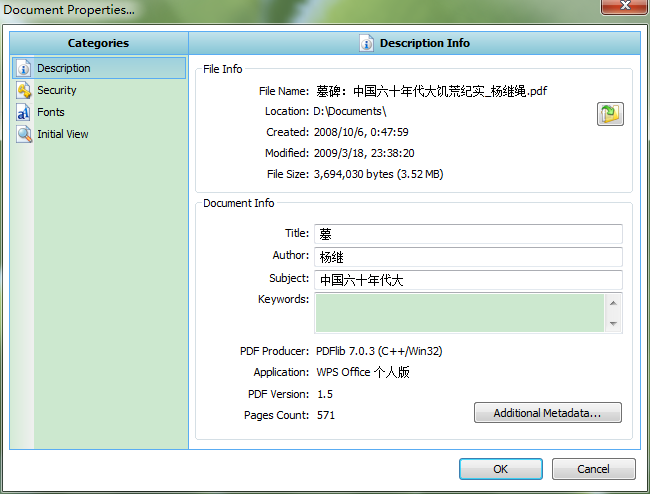Click the created date 2008/10/6, 0:47:59

(361, 132)
